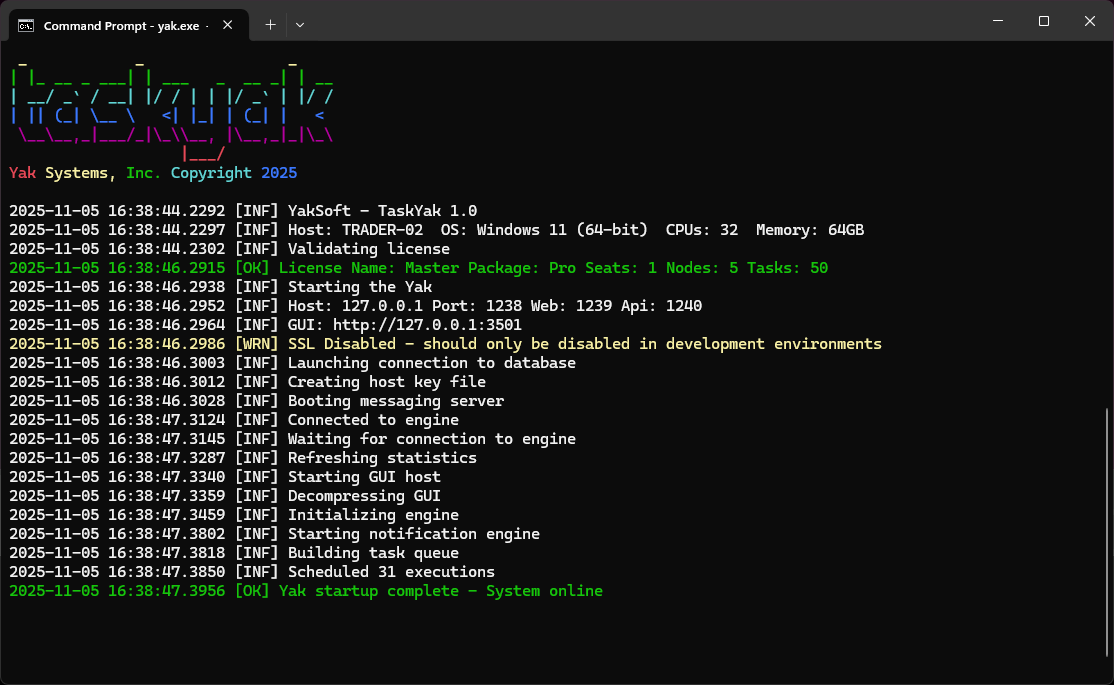Screen dimensions: 1114x685
Task: Maximize the terminal window
Action: tap(1044, 21)
